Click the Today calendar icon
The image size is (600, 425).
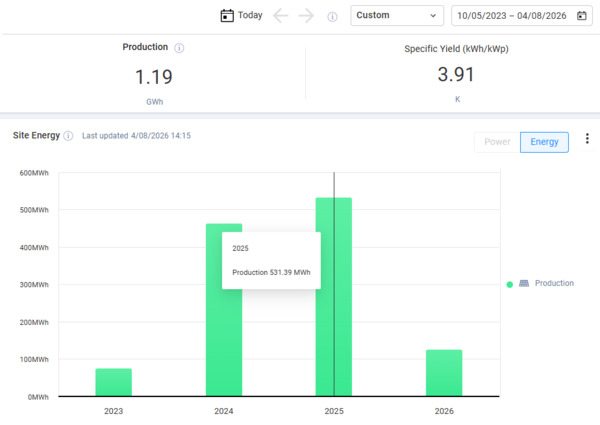[227, 16]
